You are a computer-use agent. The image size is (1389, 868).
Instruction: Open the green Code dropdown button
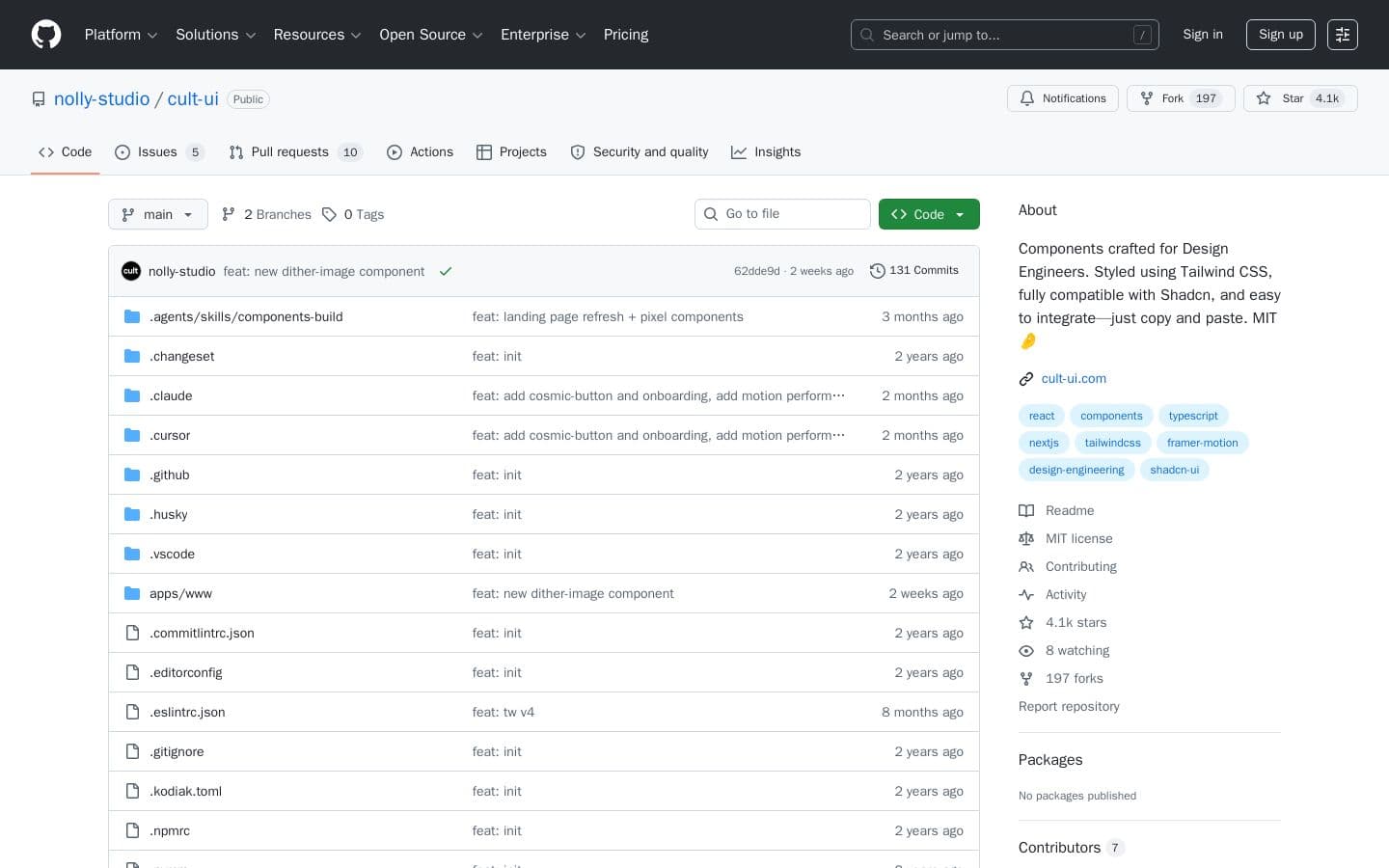(x=929, y=214)
